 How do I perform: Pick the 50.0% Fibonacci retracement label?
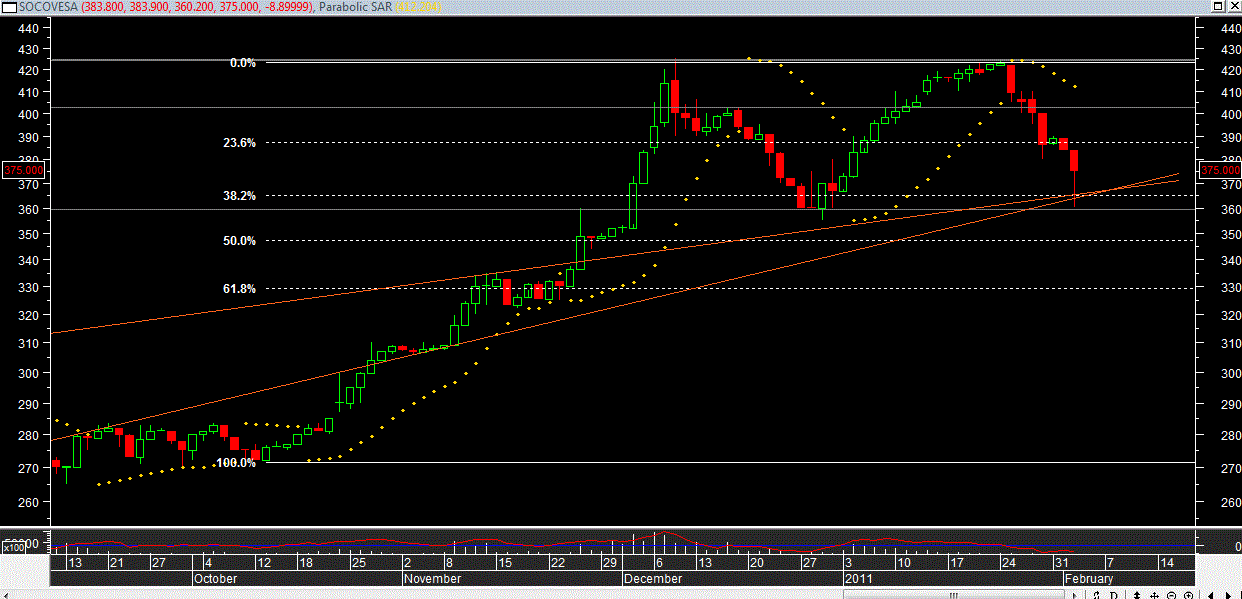tap(239, 241)
